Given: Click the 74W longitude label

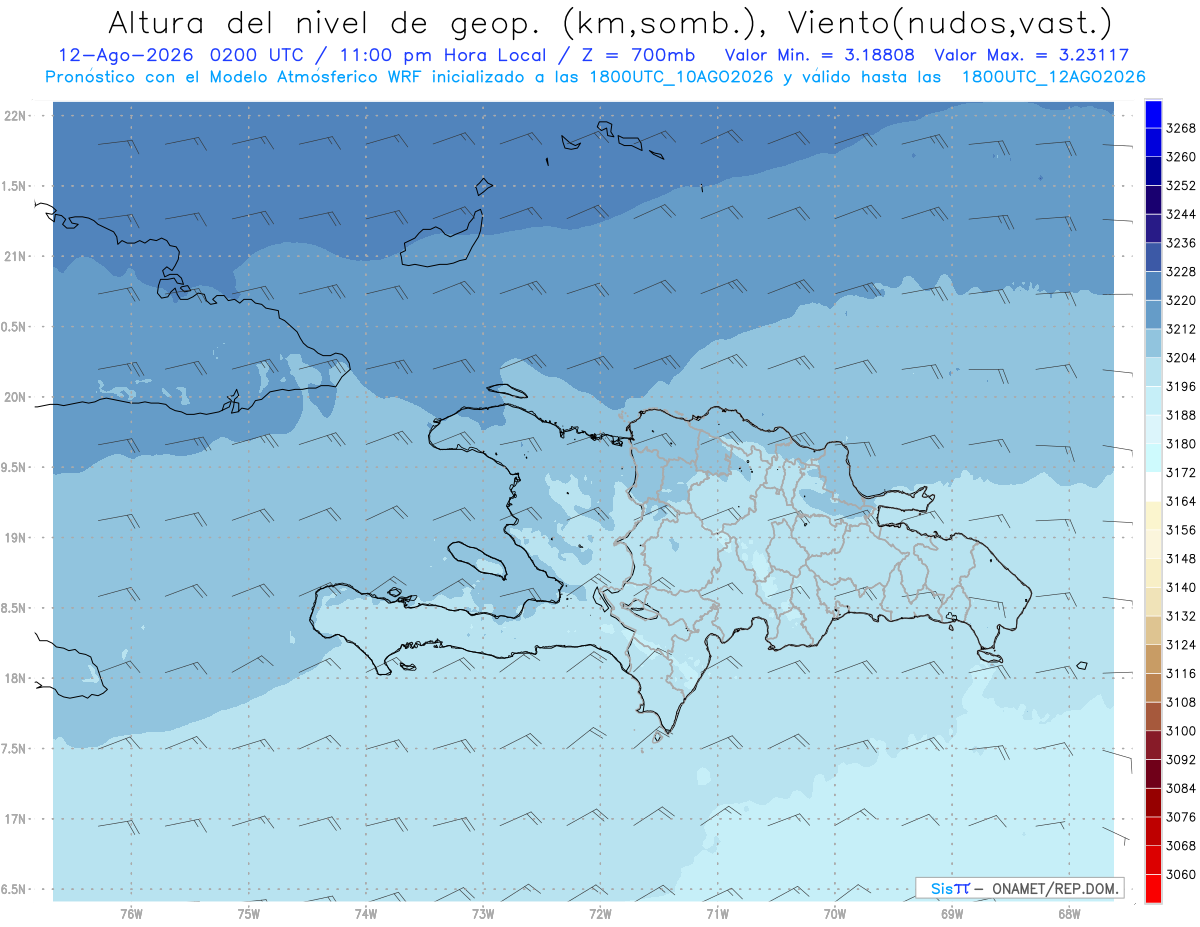Looking at the screenshot, I should click(x=366, y=915).
